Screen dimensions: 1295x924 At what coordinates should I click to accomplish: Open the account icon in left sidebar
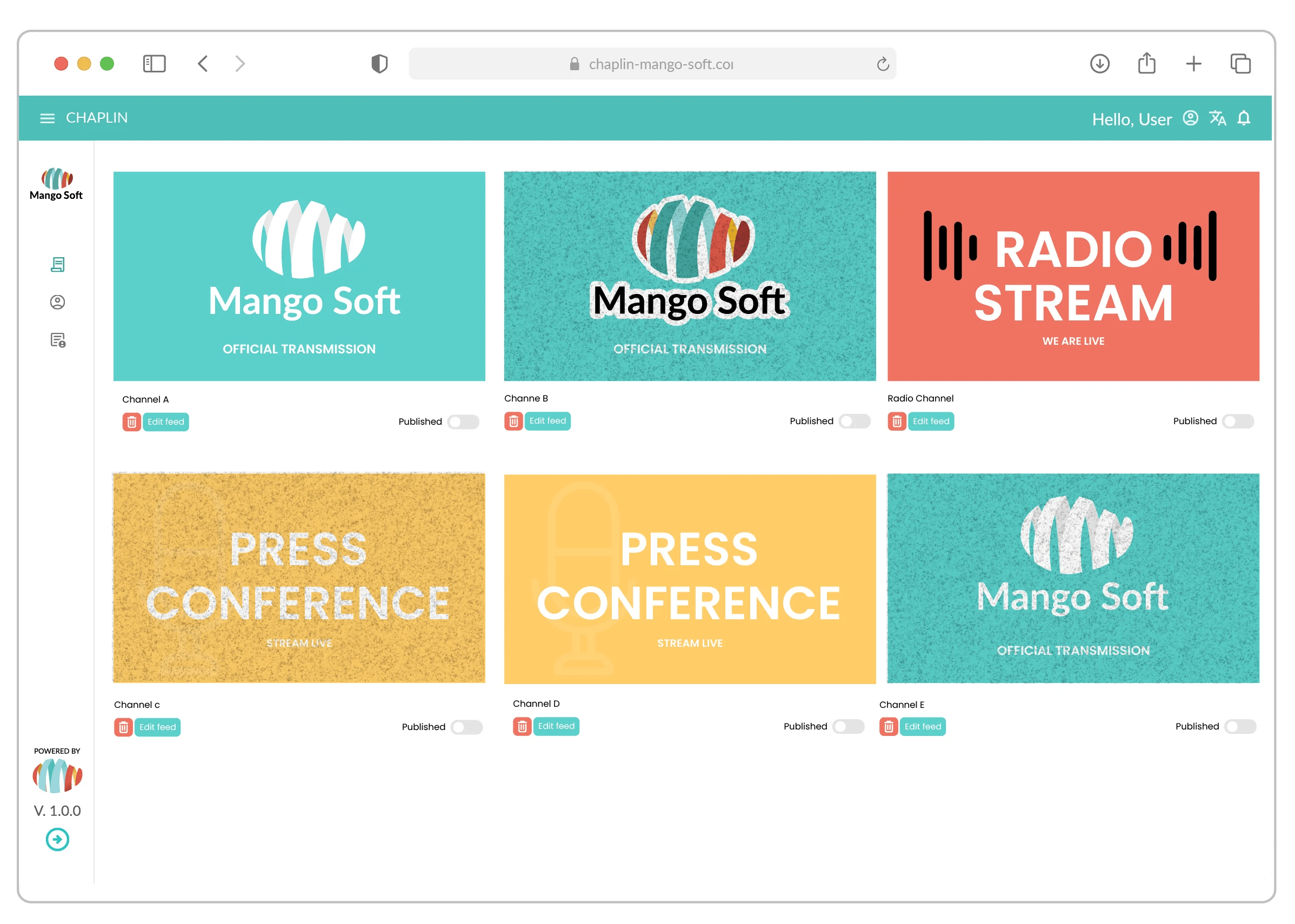click(57, 302)
